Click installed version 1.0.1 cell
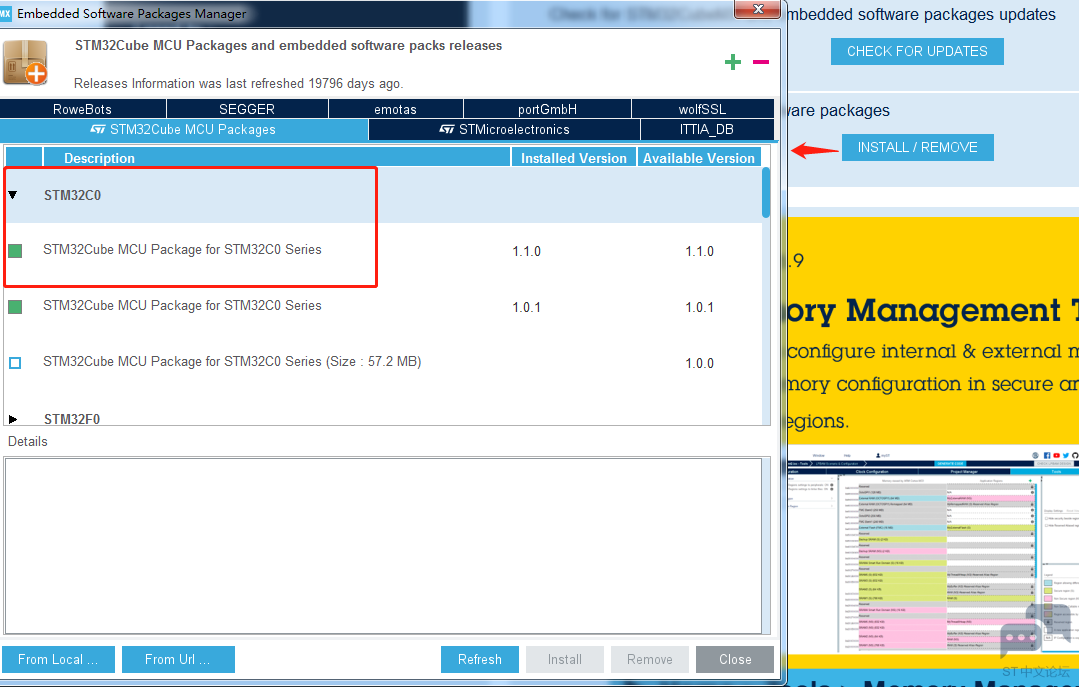This screenshot has width=1079, height=687. pos(526,307)
